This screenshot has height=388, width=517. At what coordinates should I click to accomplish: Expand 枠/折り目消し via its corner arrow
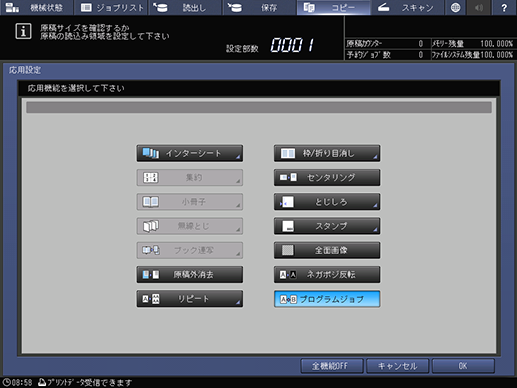click(x=375, y=157)
